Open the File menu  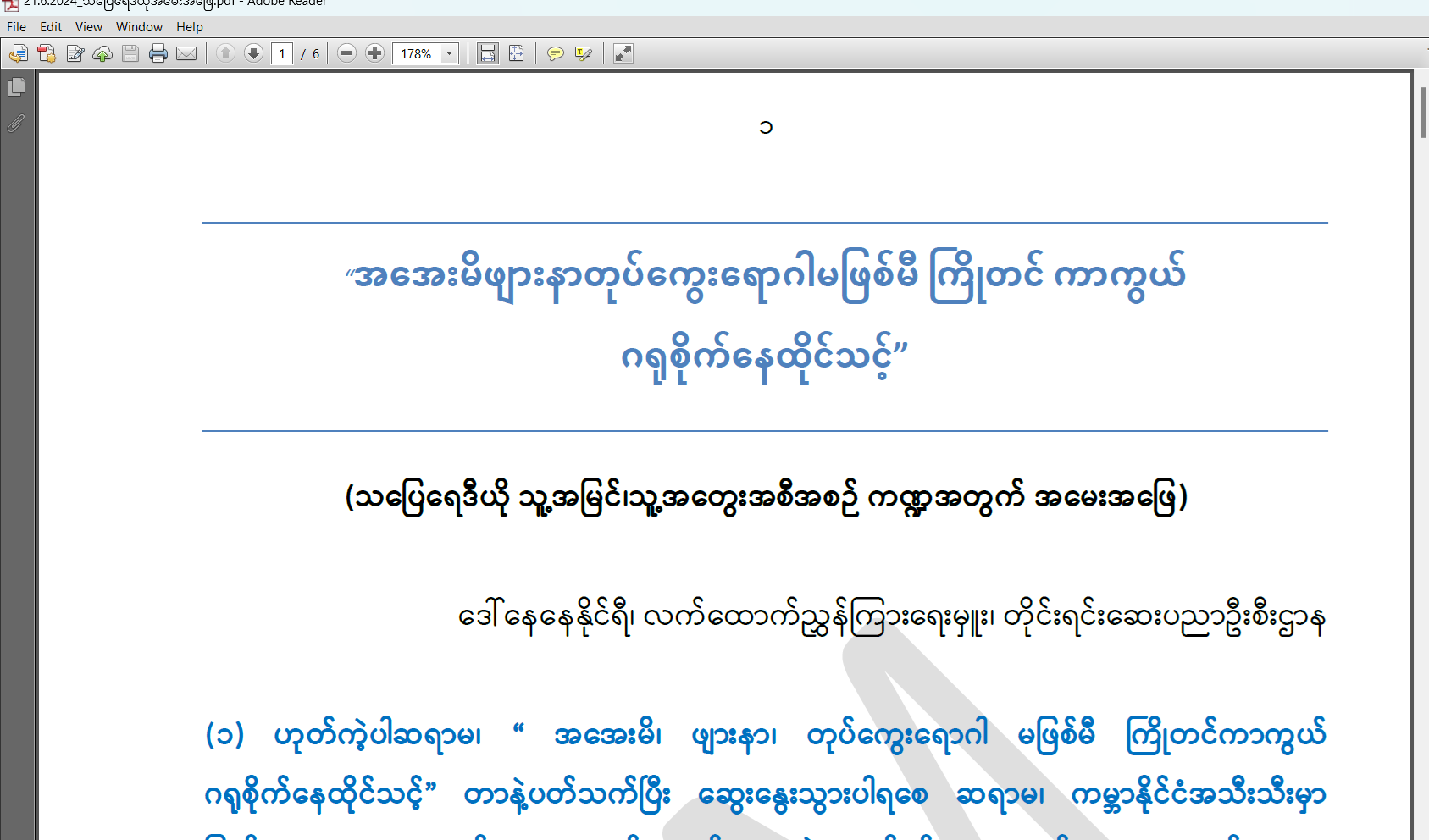[x=17, y=27]
